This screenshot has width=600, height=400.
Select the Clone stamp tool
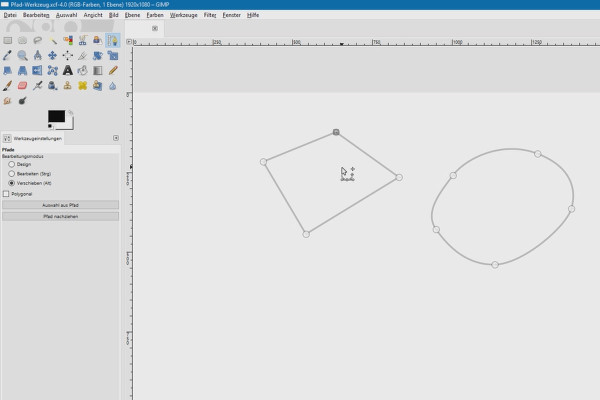[68, 86]
